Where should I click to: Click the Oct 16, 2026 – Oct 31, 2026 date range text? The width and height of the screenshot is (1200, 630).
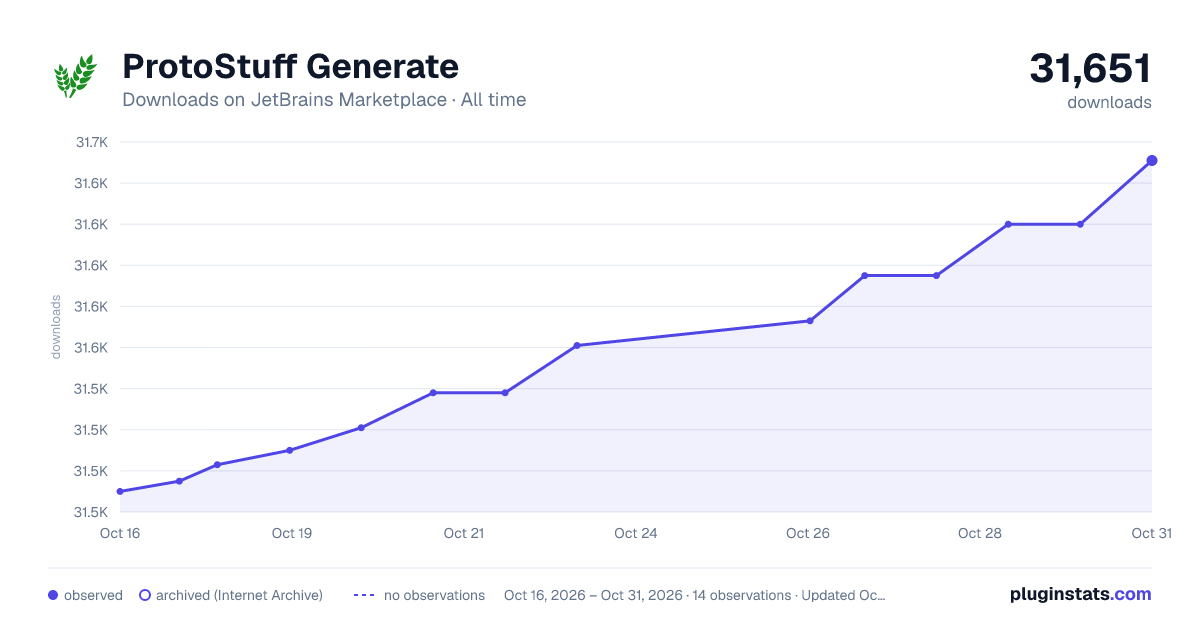point(596,595)
